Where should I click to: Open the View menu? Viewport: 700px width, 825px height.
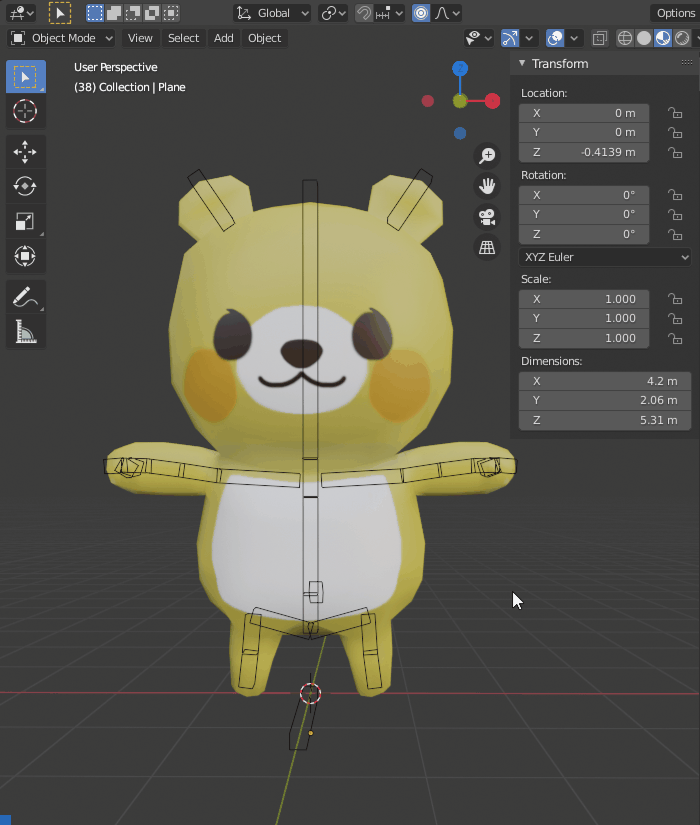point(140,38)
